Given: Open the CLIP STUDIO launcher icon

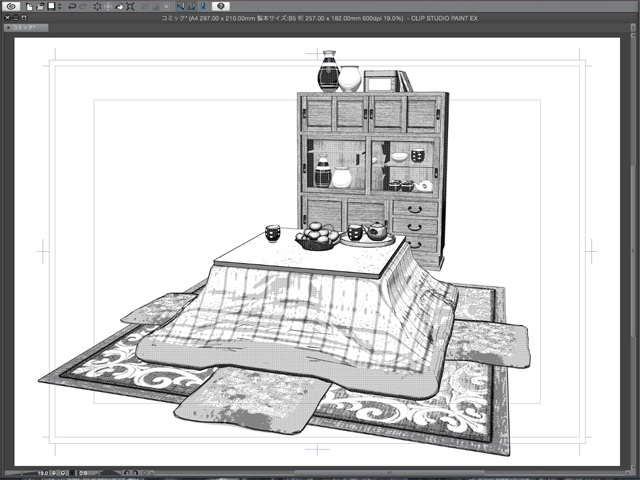Looking at the screenshot, I should click(x=11, y=6).
